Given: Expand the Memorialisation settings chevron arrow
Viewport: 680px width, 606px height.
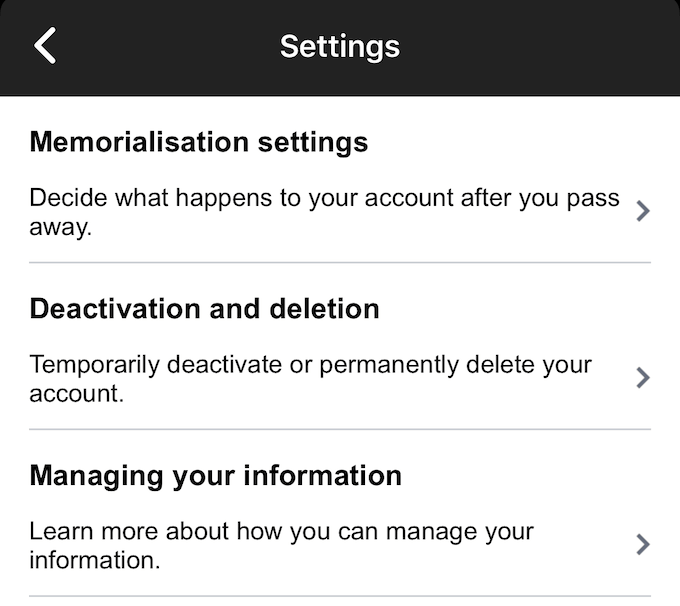Looking at the screenshot, I should point(643,211).
